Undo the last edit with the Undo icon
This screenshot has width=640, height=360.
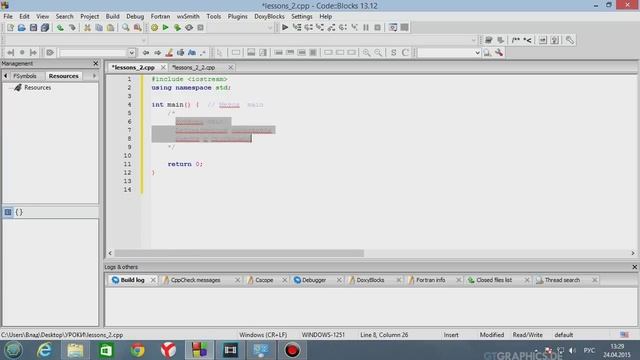60,28
